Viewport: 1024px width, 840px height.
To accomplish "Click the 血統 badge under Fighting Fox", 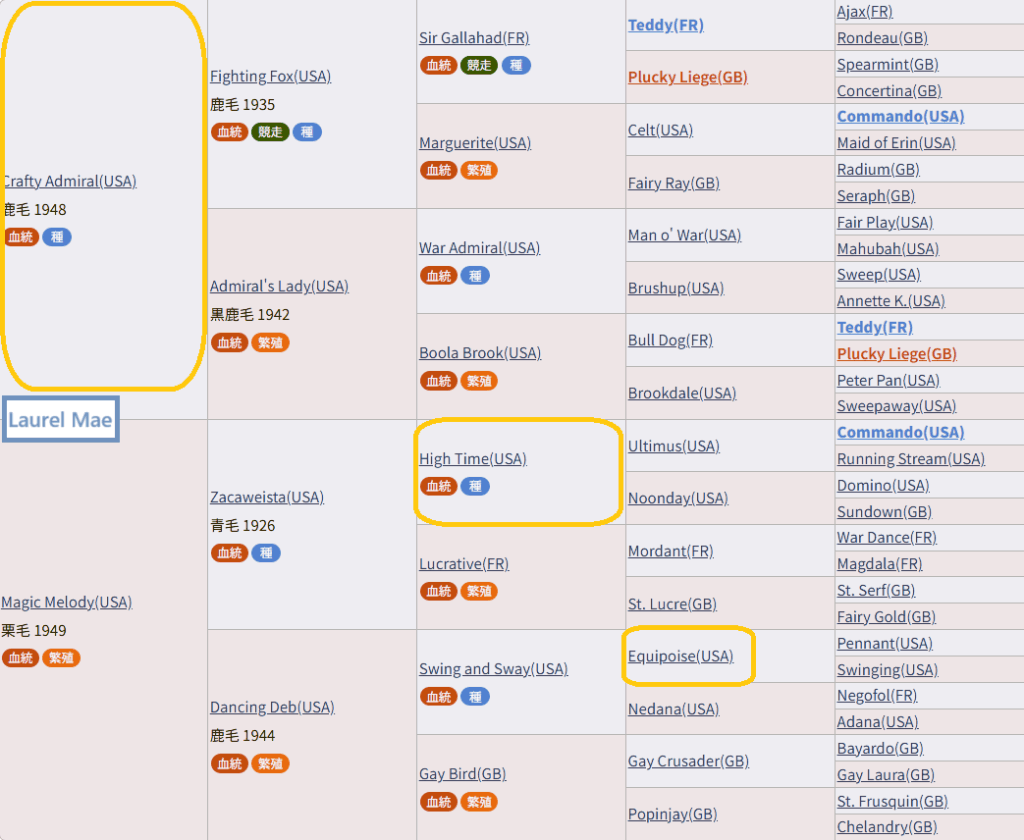I will [x=229, y=132].
